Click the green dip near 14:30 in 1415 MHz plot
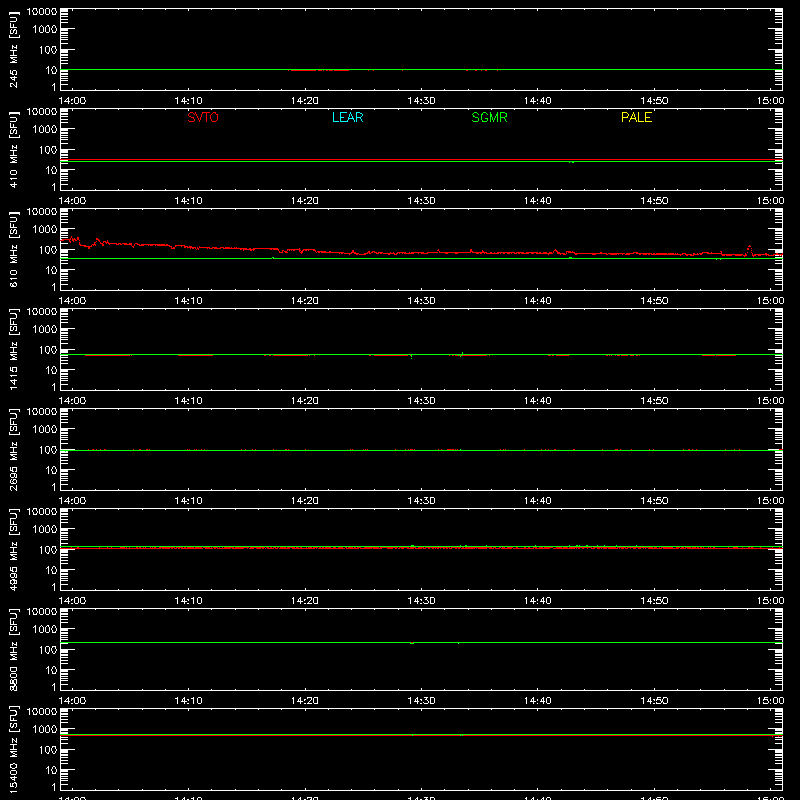Image resolution: width=800 pixels, height=800 pixels. [411, 356]
